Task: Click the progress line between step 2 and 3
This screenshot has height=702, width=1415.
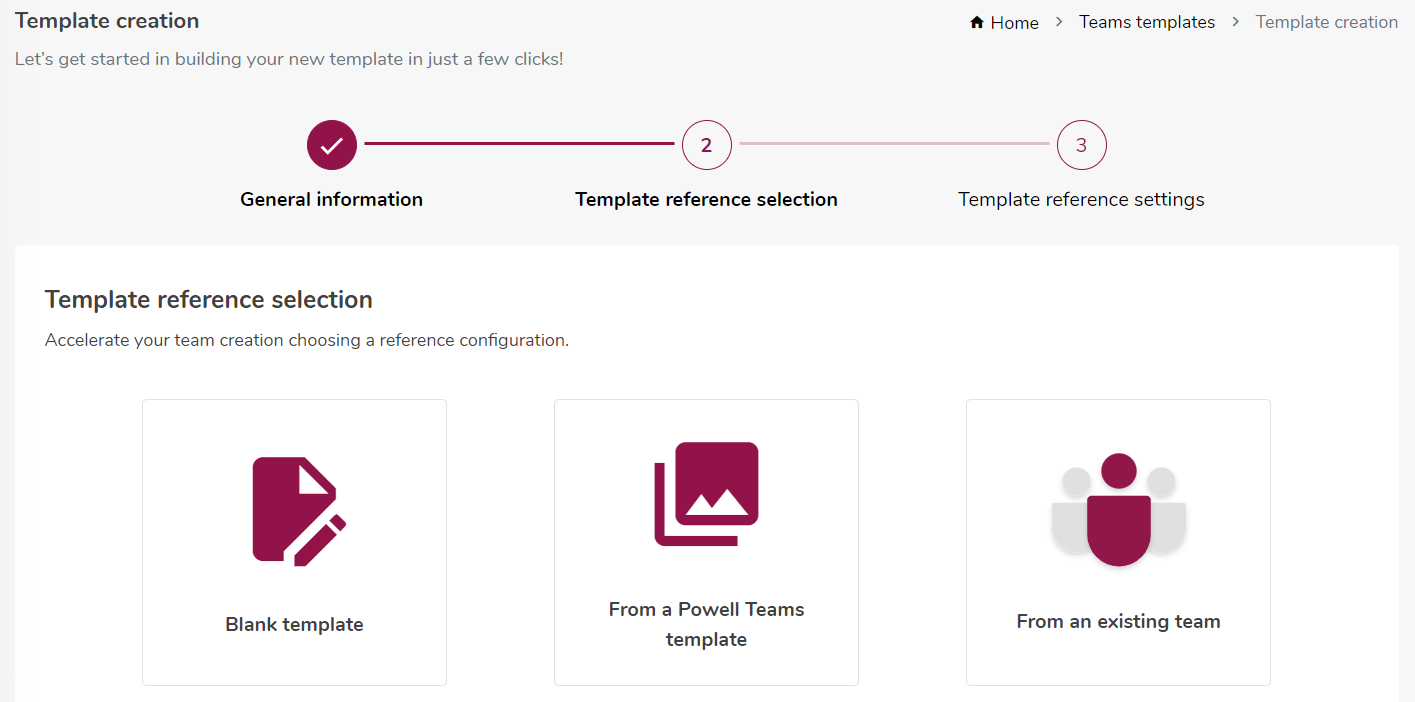Action: point(894,144)
